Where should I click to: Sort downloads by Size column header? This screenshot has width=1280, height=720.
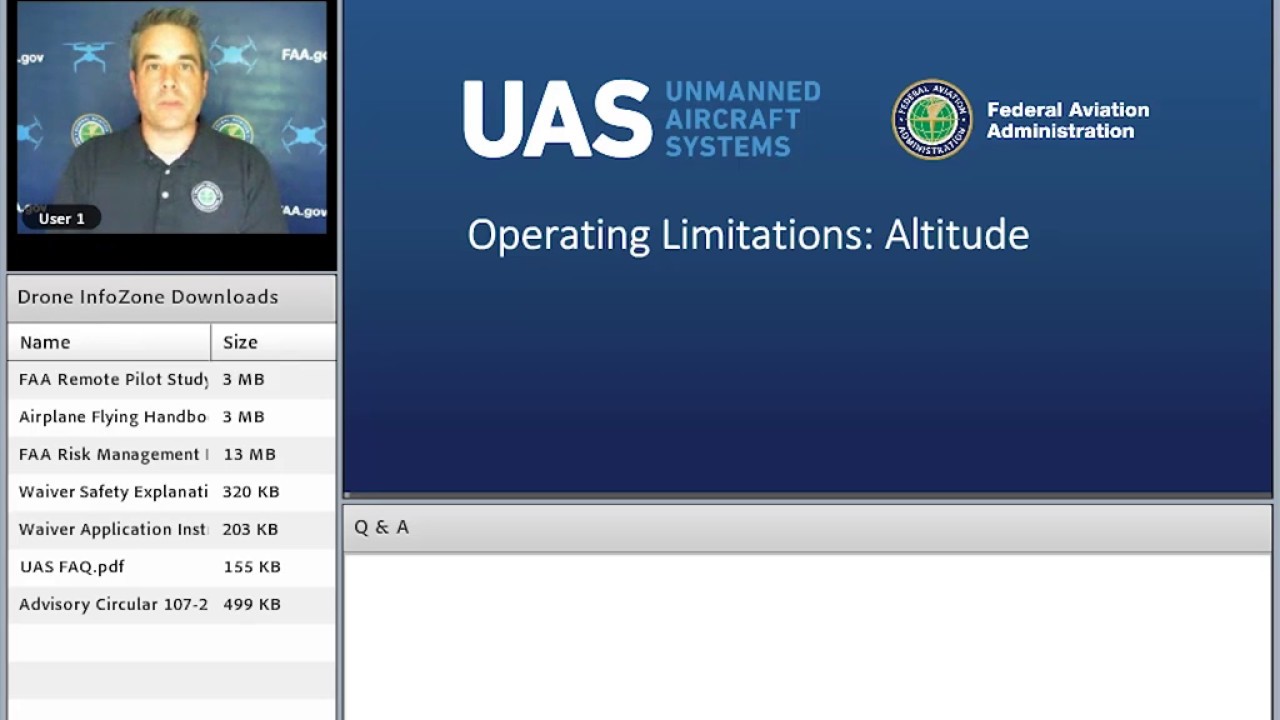pos(274,342)
